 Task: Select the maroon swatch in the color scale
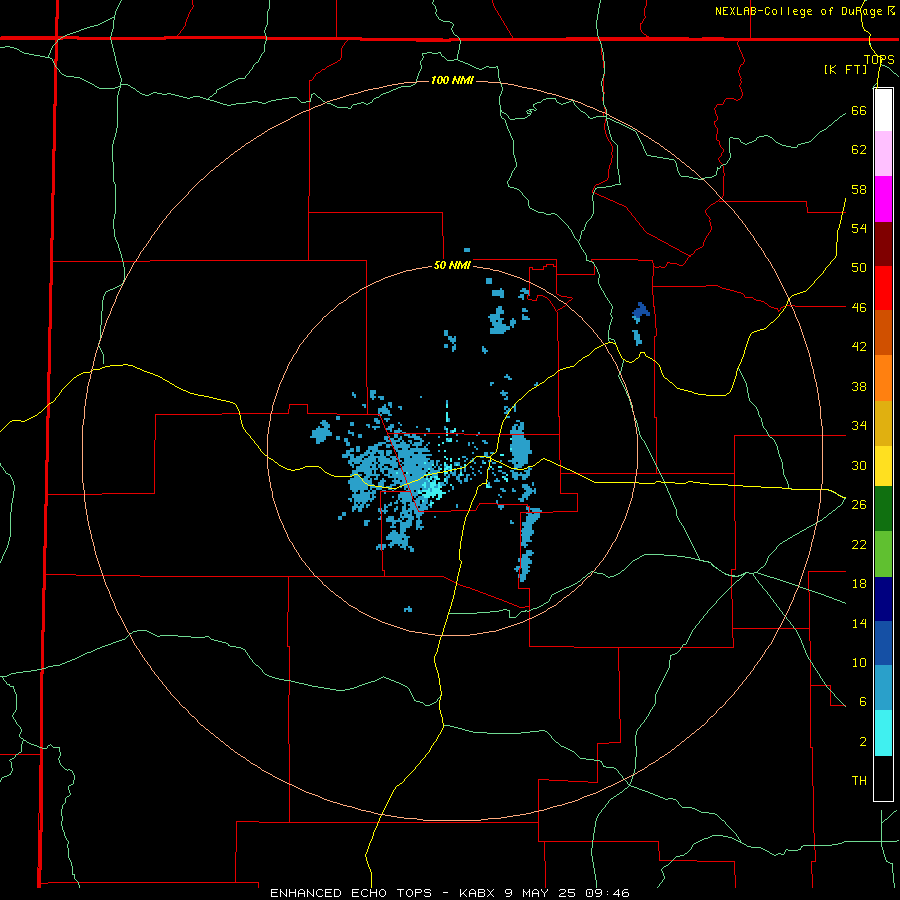coord(883,244)
